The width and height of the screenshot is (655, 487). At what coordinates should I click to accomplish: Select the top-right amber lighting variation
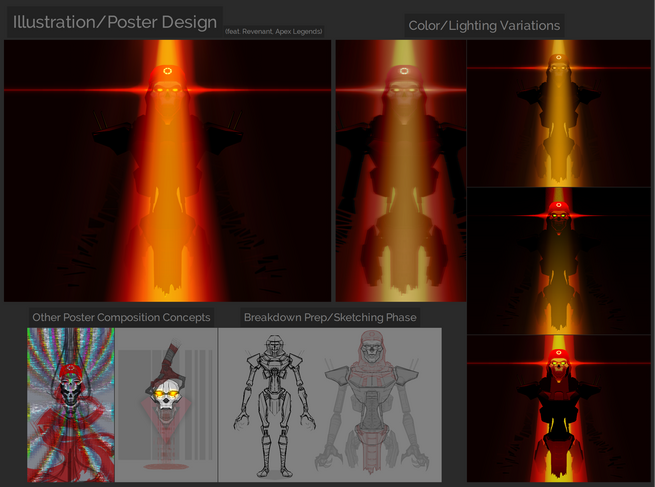(x=559, y=113)
